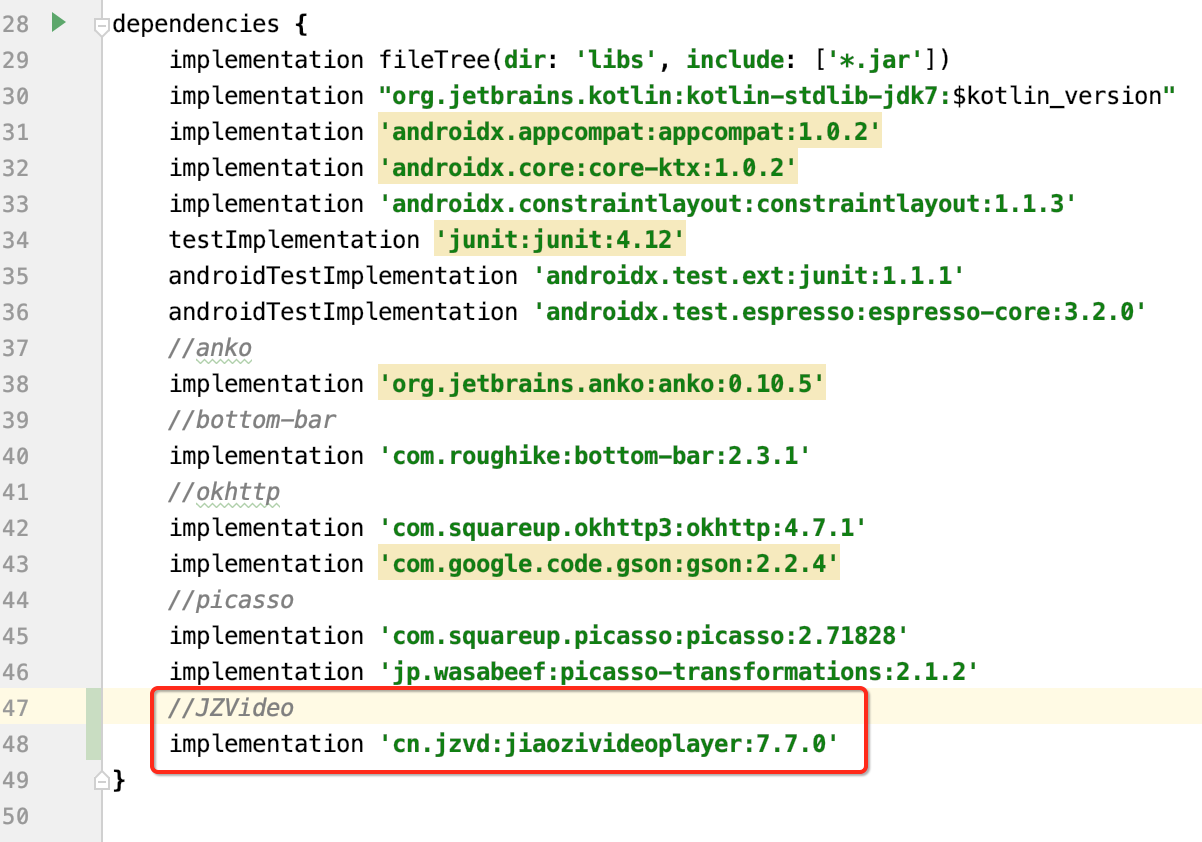
Task: Click the //picasso comment
Action: tap(231, 600)
